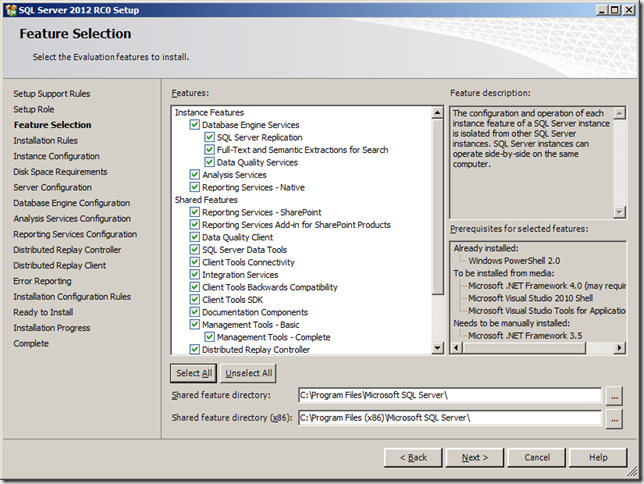Click the Select All button
This screenshot has width=644, height=484.
pos(194,373)
